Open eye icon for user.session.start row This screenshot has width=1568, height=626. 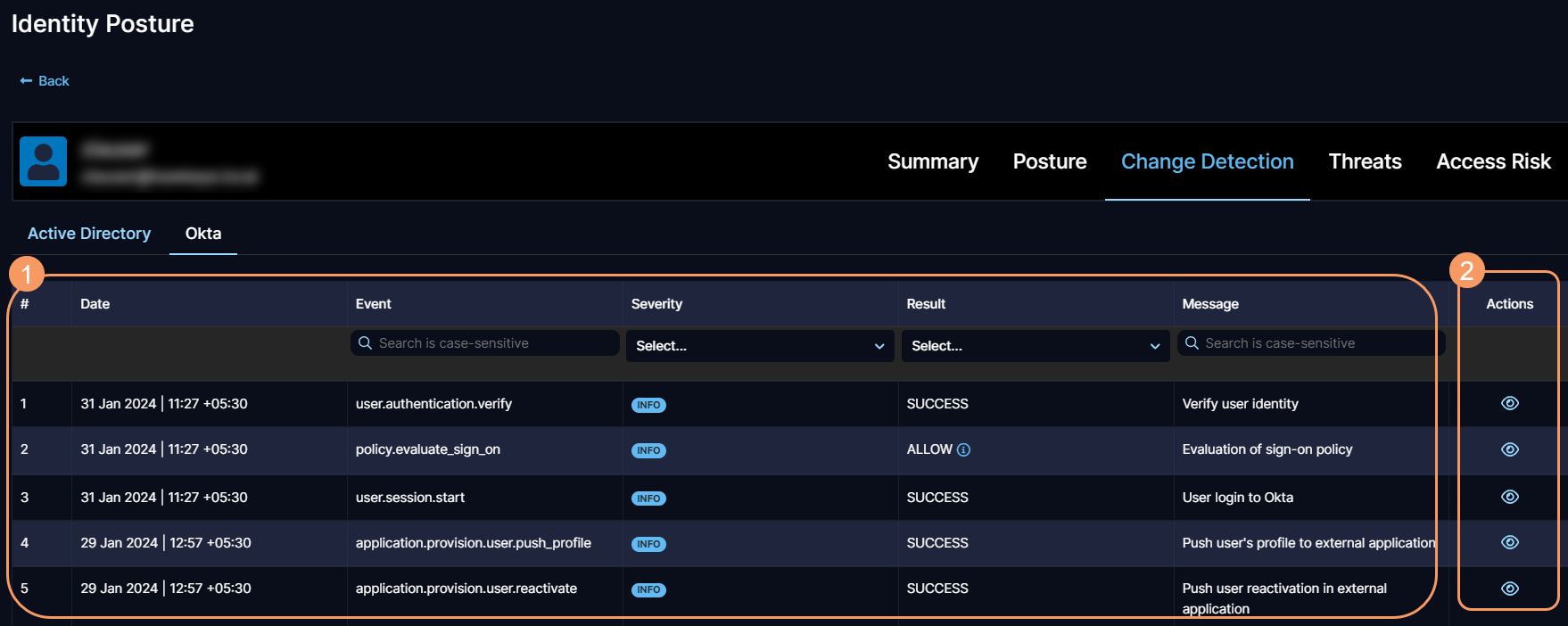coord(1509,497)
